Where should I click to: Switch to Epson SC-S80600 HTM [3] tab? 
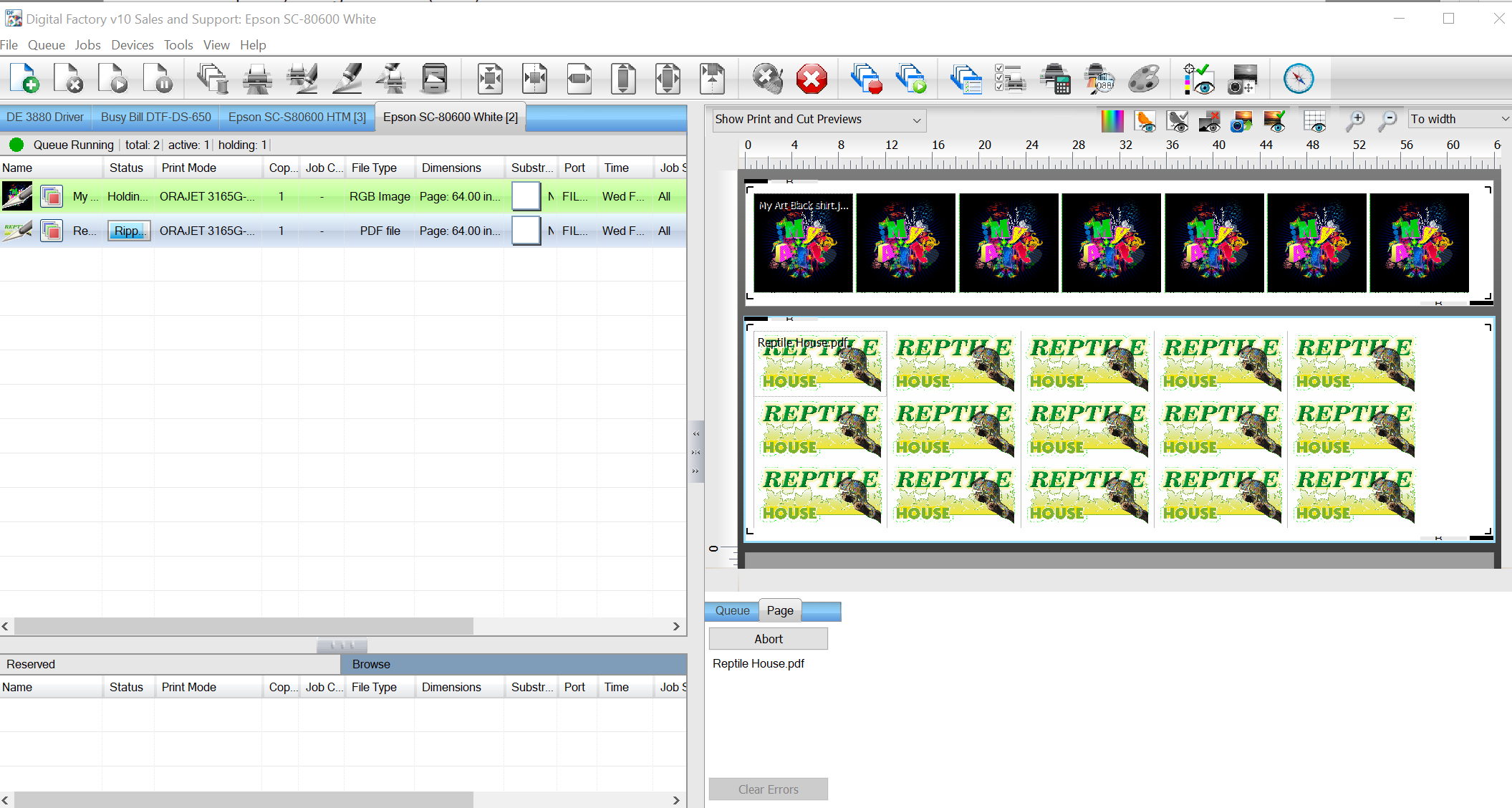pyautogui.click(x=297, y=117)
